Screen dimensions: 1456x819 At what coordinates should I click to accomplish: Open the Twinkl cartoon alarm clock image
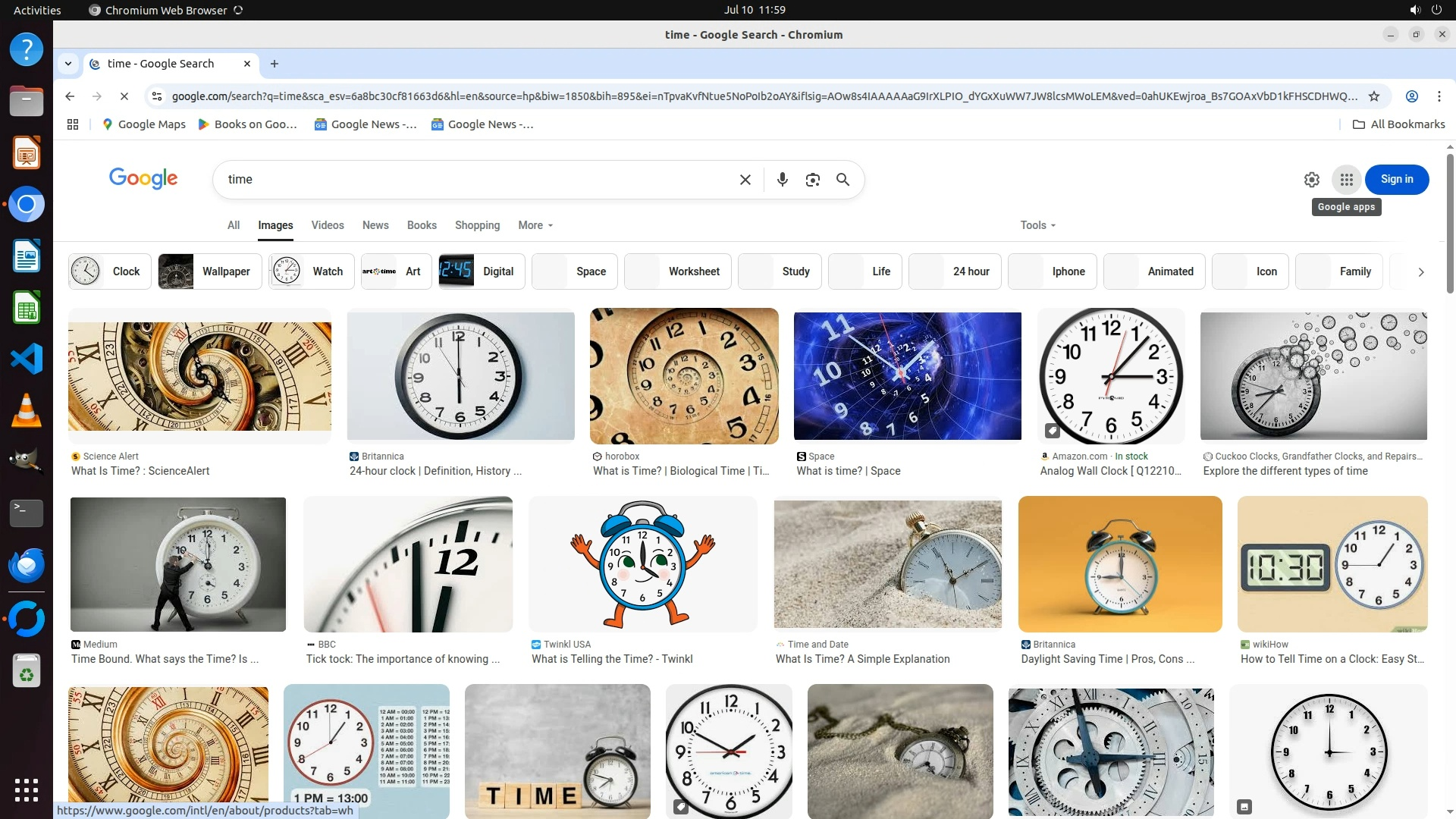click(642, 564)
